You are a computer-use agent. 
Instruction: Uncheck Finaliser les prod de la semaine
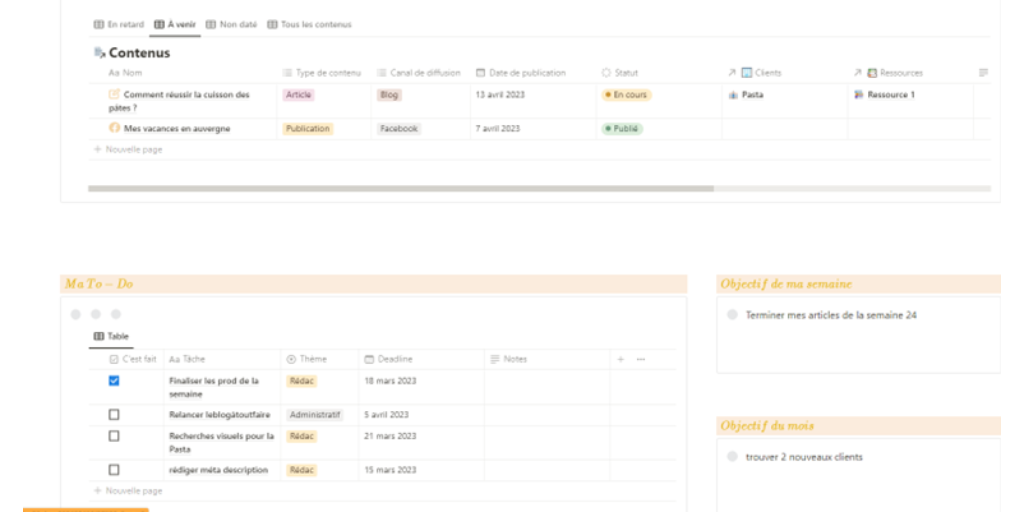[x=114, y=381]
